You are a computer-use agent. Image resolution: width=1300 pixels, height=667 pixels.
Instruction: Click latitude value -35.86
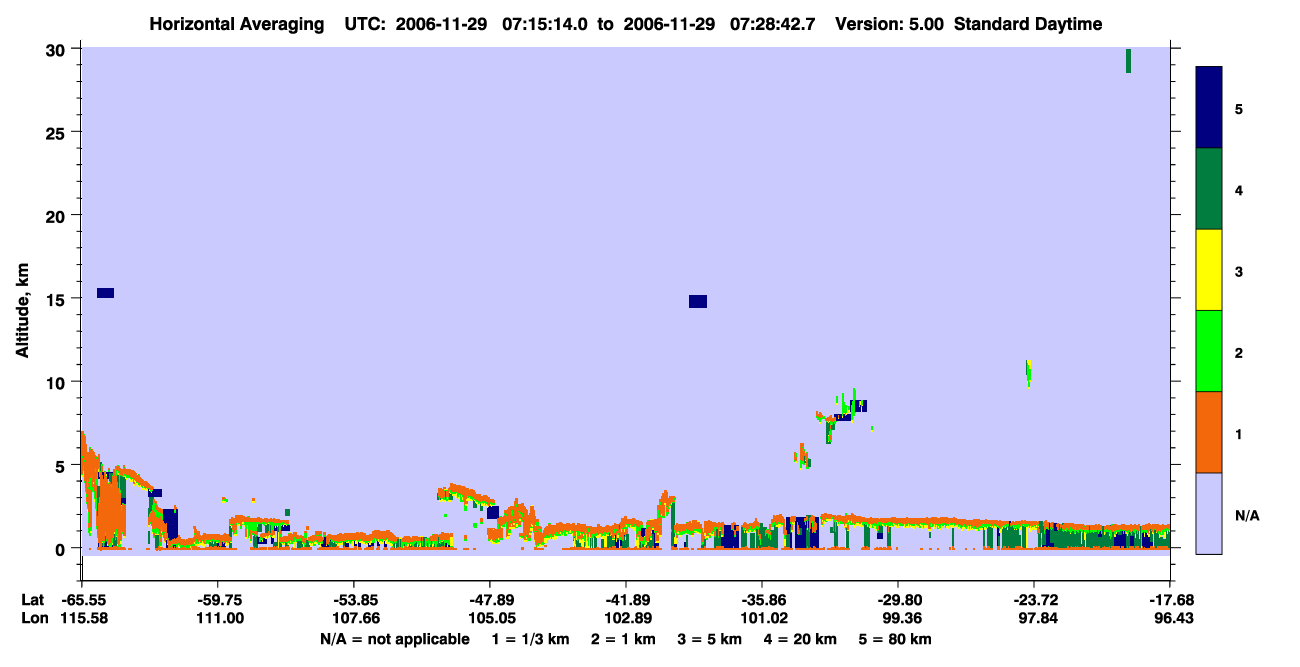tap(762, 600)
